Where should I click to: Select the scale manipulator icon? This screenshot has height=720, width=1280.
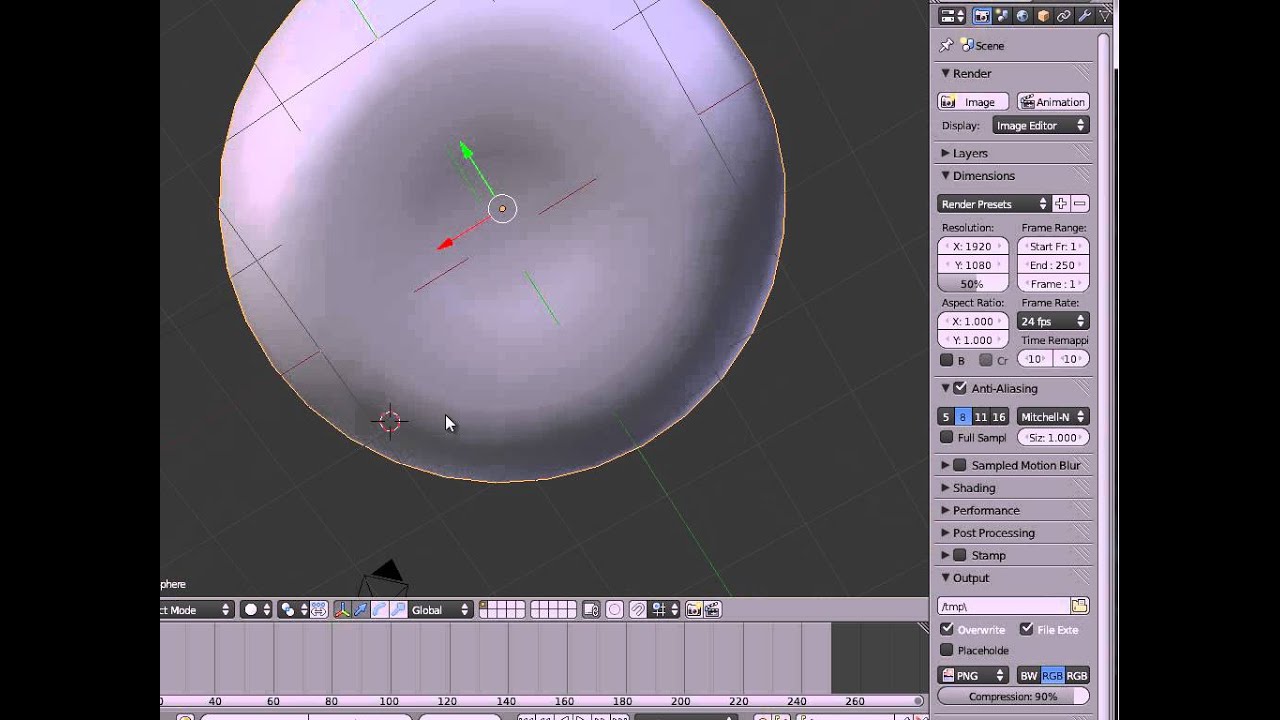coord(398,610)
